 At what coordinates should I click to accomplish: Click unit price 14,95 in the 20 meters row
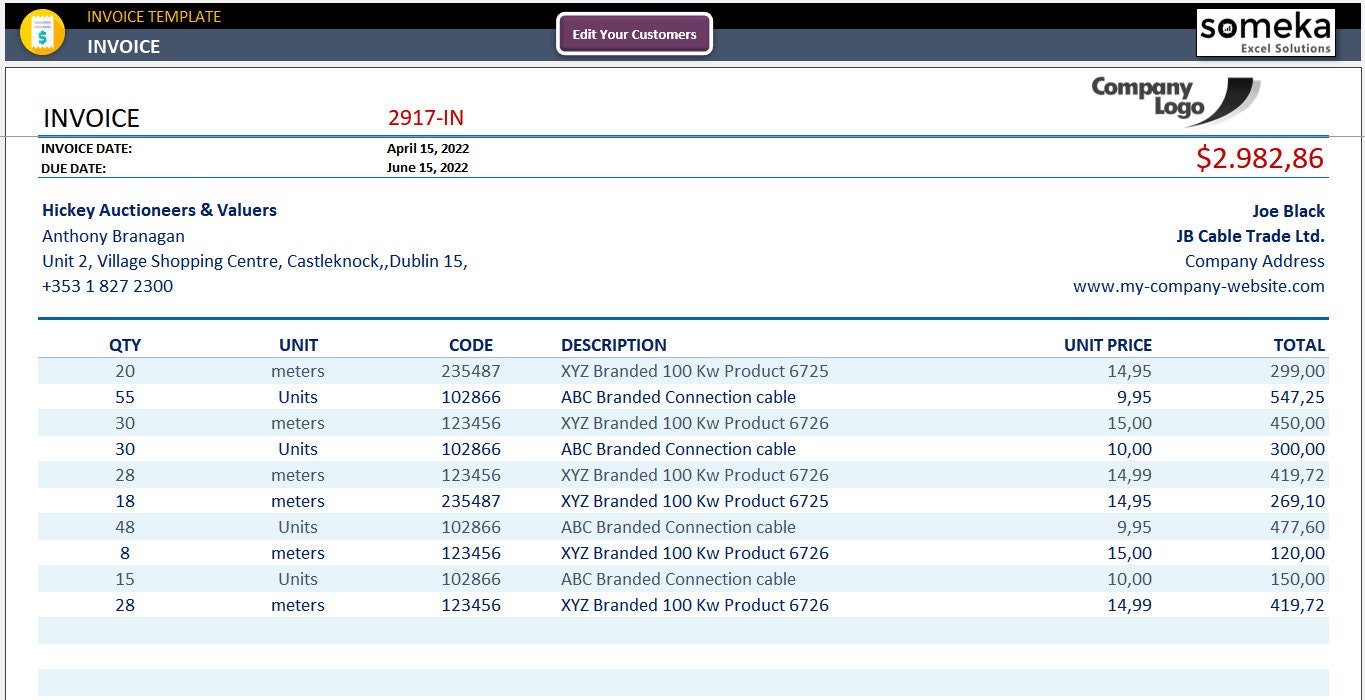pos(1129,371)
